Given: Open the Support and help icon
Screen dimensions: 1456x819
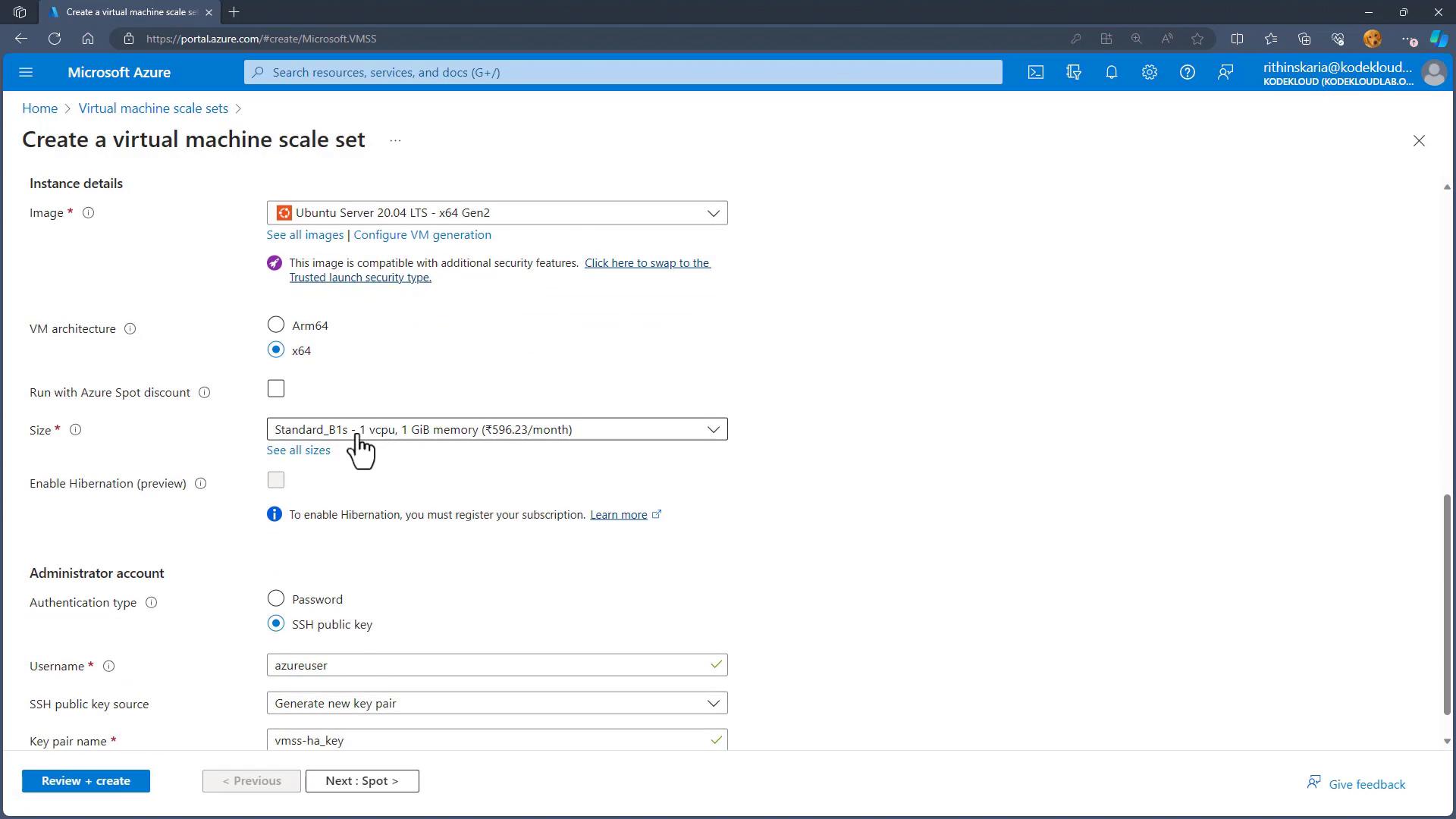Looking at the screenshot, I should click(1187, 72).
